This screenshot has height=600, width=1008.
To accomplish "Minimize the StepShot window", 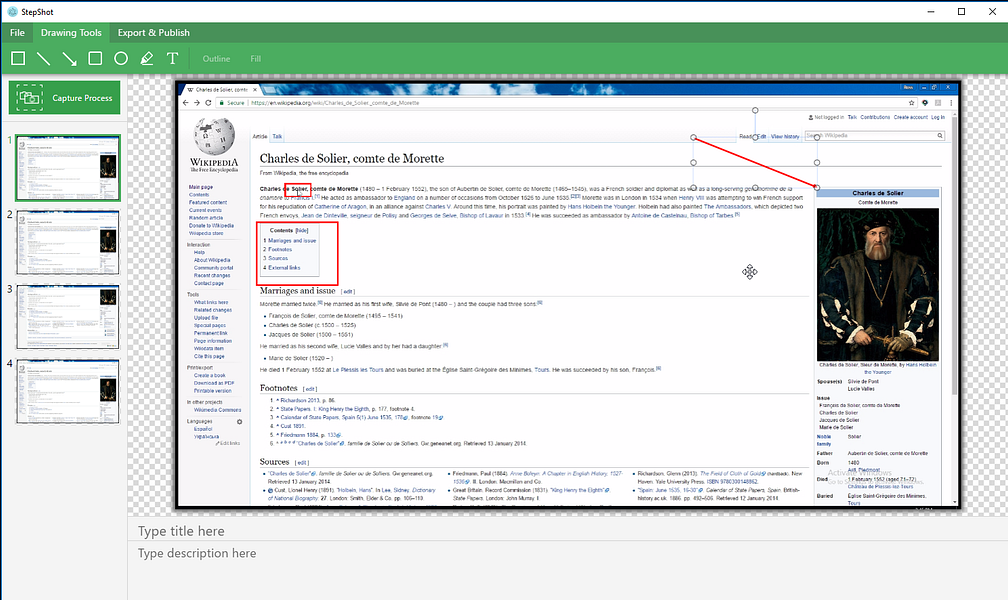I will [932, 12].
